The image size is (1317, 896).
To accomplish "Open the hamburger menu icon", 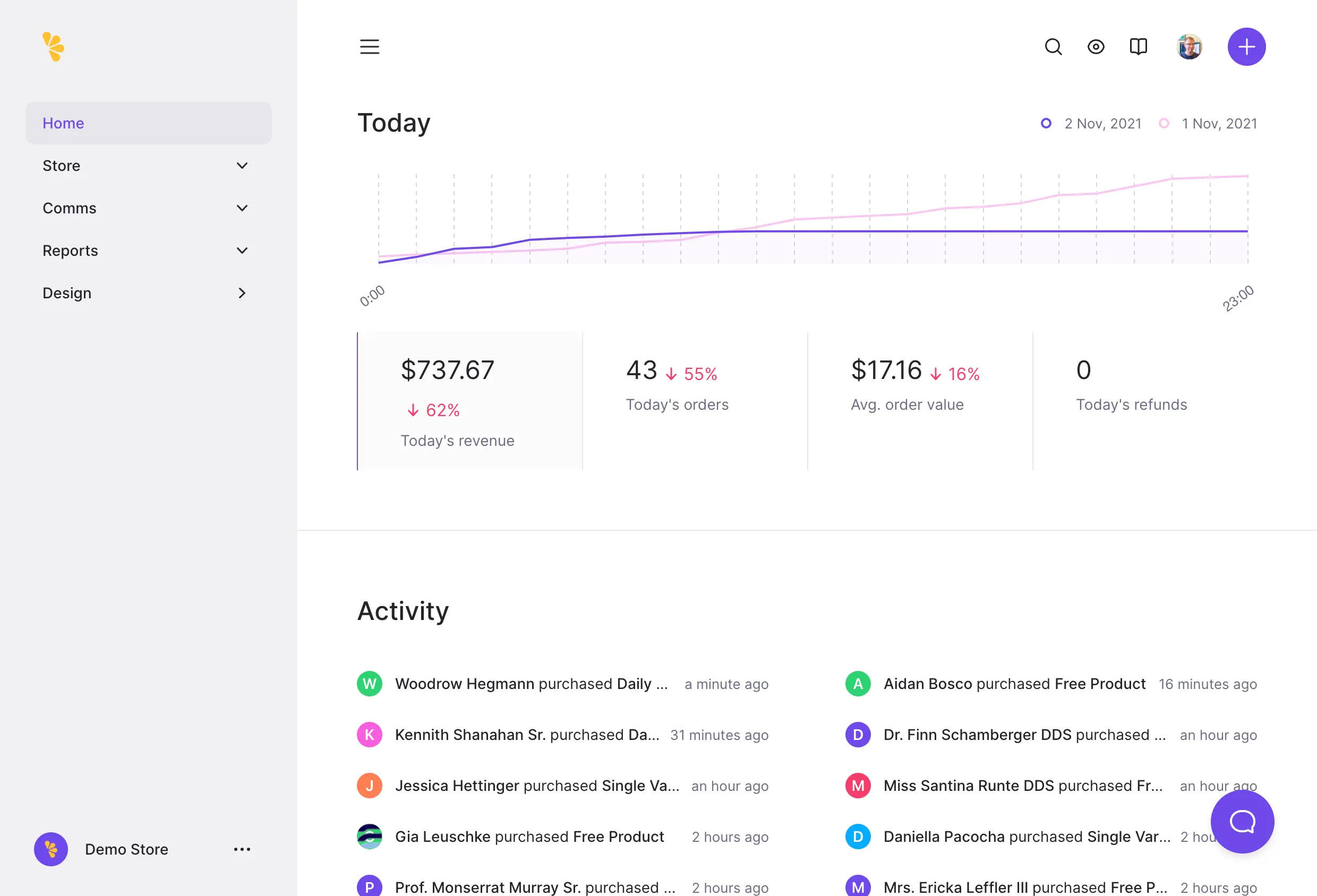I will (370, 46).
